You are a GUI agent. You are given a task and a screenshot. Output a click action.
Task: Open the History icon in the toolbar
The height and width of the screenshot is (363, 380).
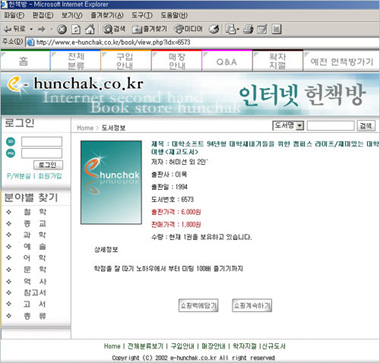pyautogui.click(x=214, y=29)
